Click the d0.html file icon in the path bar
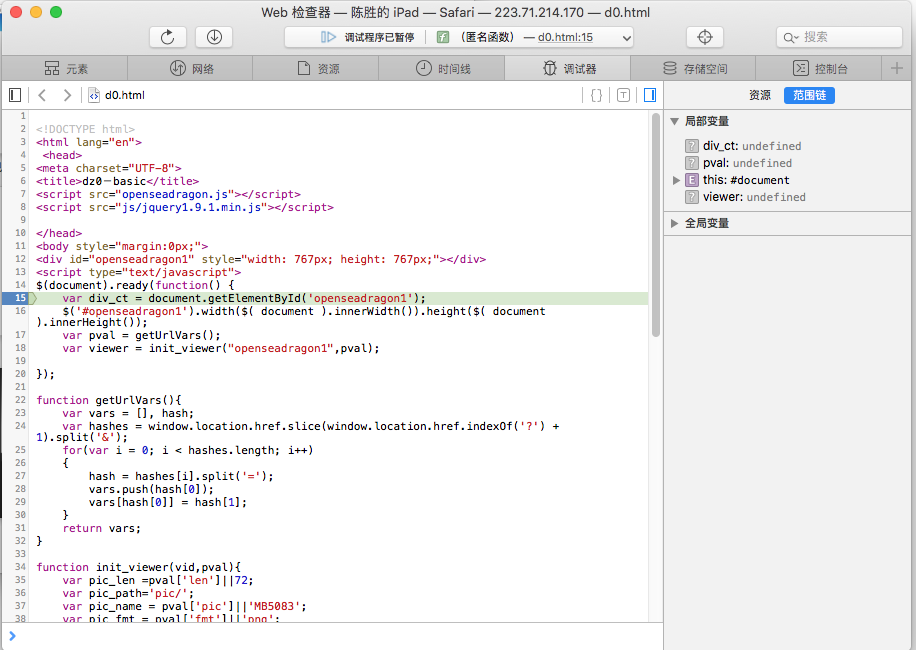The width and height of the screenshot is (916, 650). click(93, 95)
